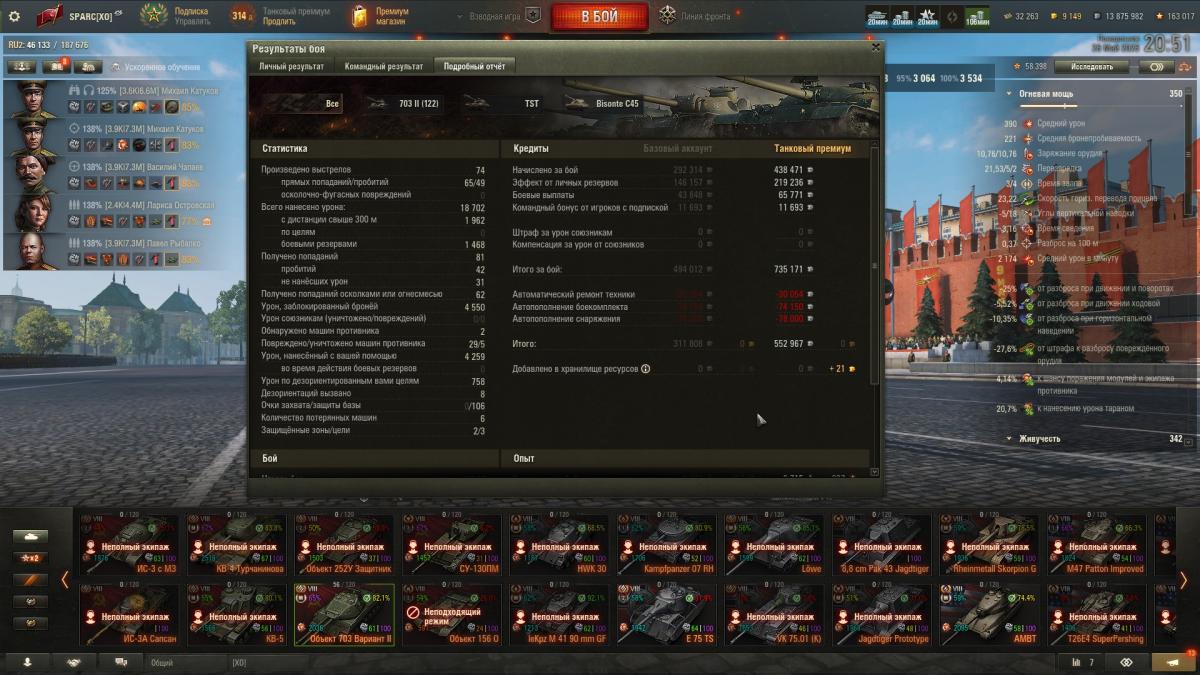
Task: Expand the Живучесть section
Action: click(1009, 439)
